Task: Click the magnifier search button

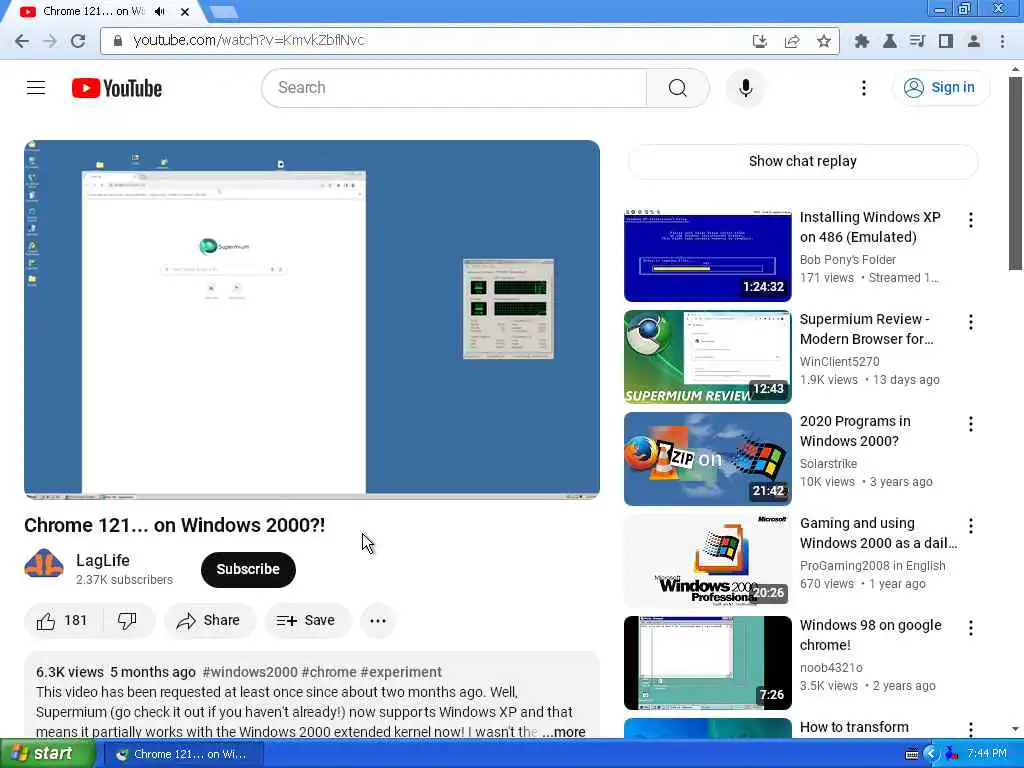Action: pyautogui.click(x=678, y=88)
